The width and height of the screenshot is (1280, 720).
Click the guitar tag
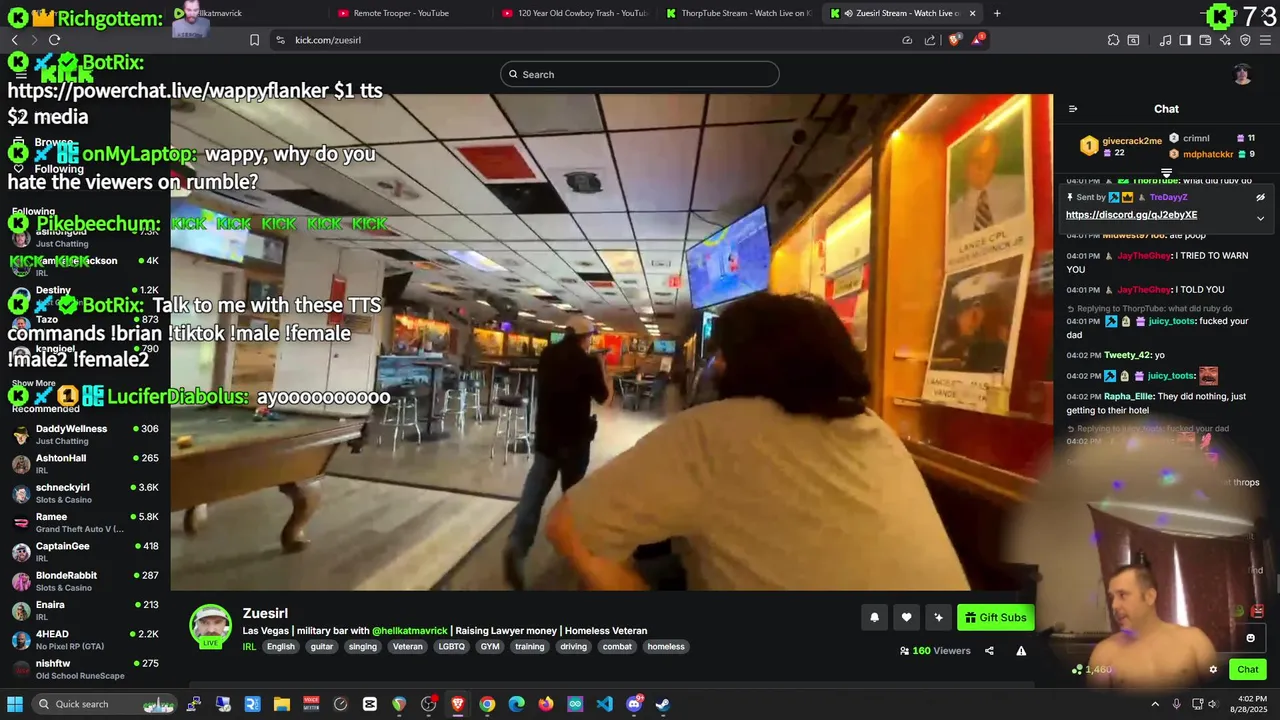pyautogui.click(x=321, y=647)
